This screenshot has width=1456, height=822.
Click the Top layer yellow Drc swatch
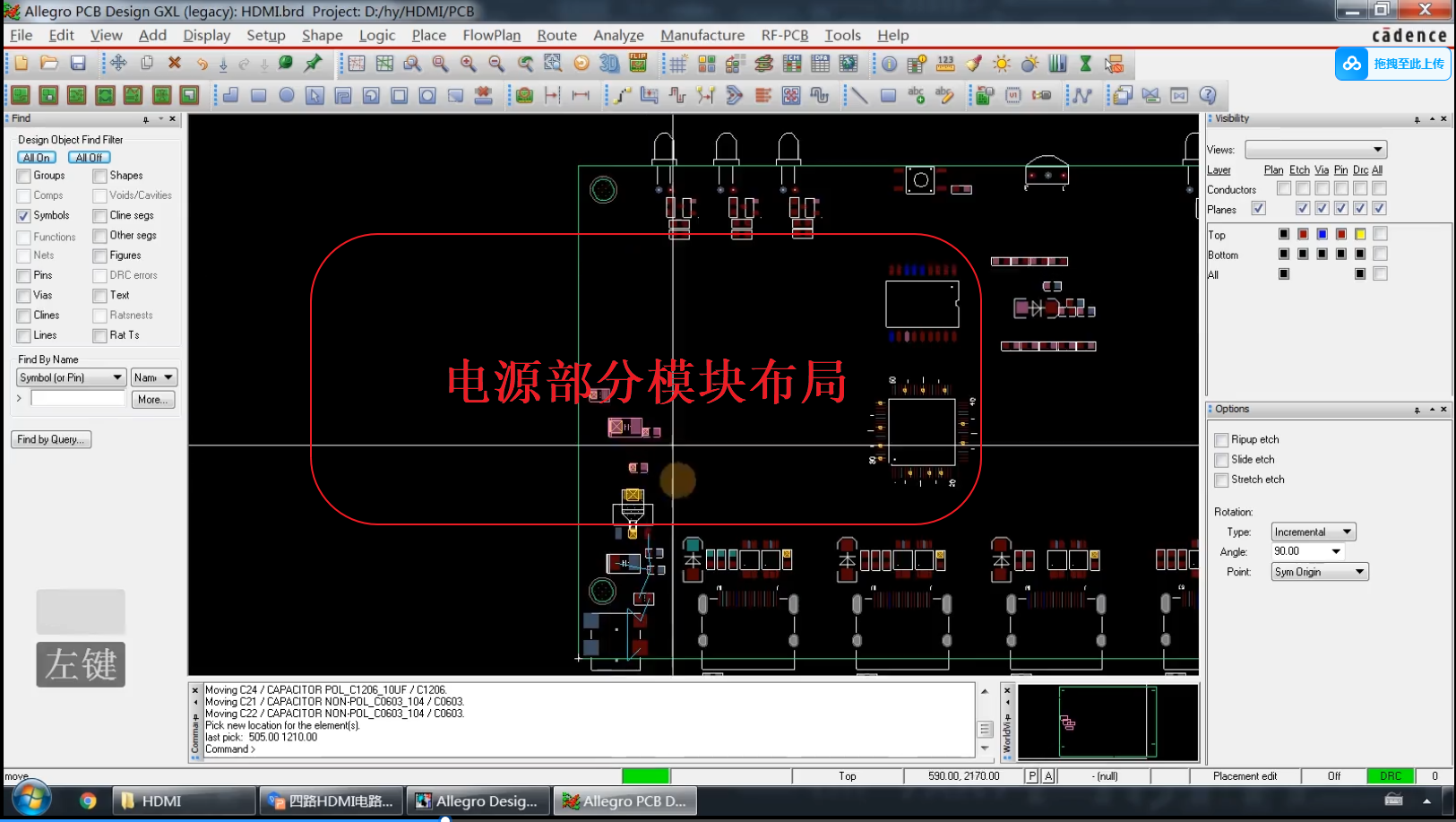(x=1360, y=235)
